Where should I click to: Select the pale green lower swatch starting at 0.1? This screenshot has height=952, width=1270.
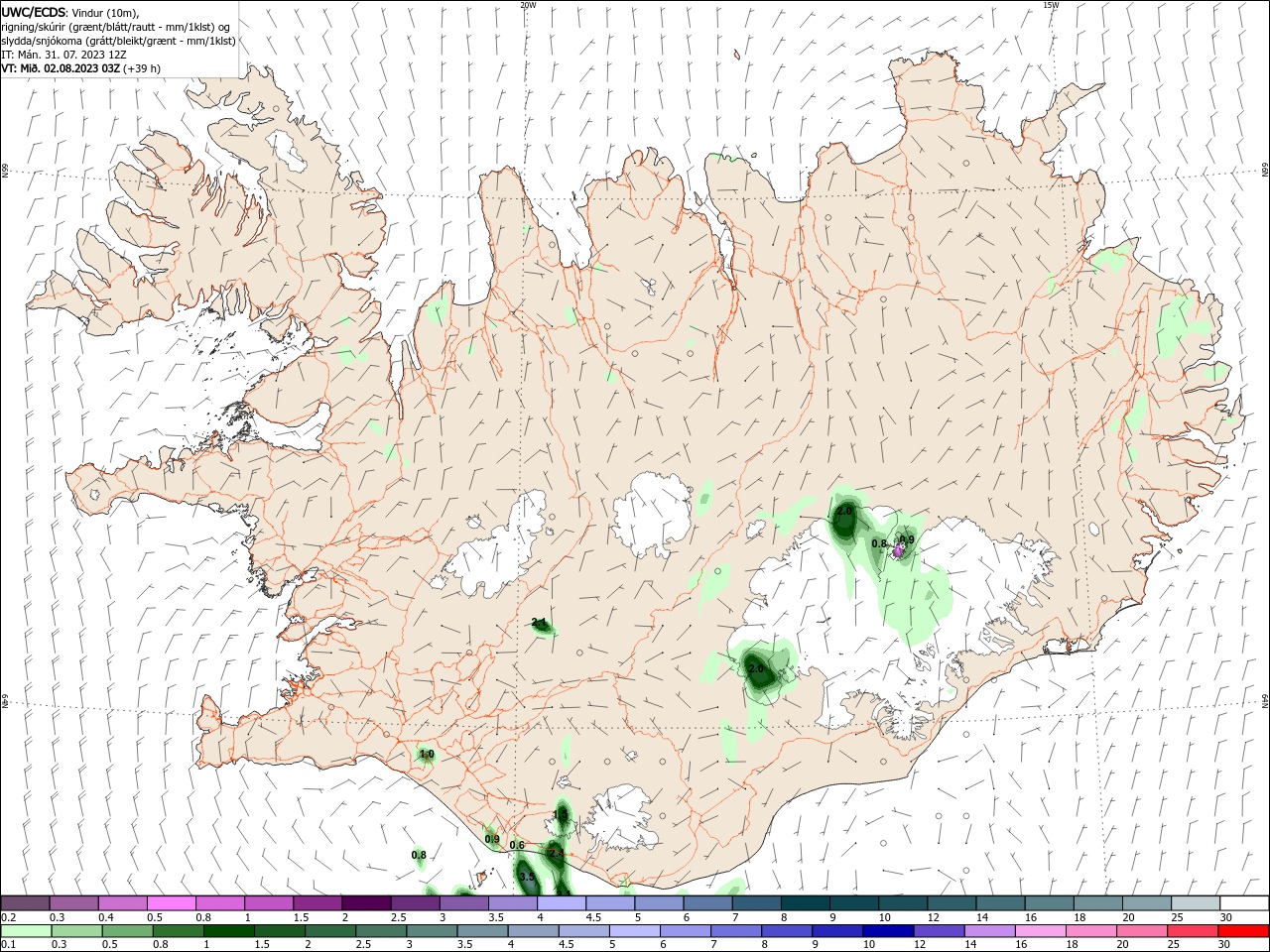[x=26, y=931]
